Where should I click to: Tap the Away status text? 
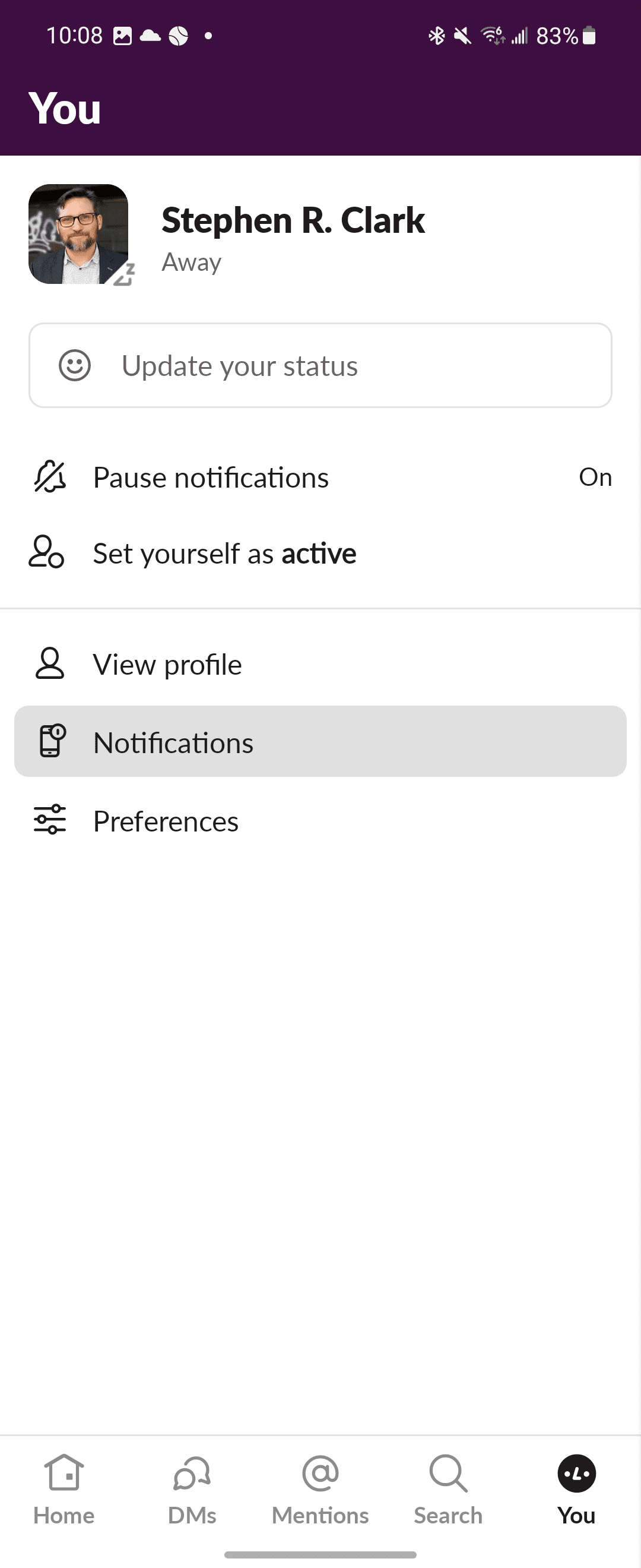[192, 263]
